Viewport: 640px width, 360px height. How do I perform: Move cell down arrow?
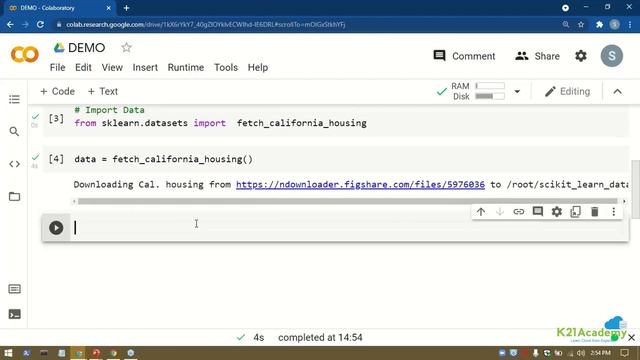pos(500,211)
